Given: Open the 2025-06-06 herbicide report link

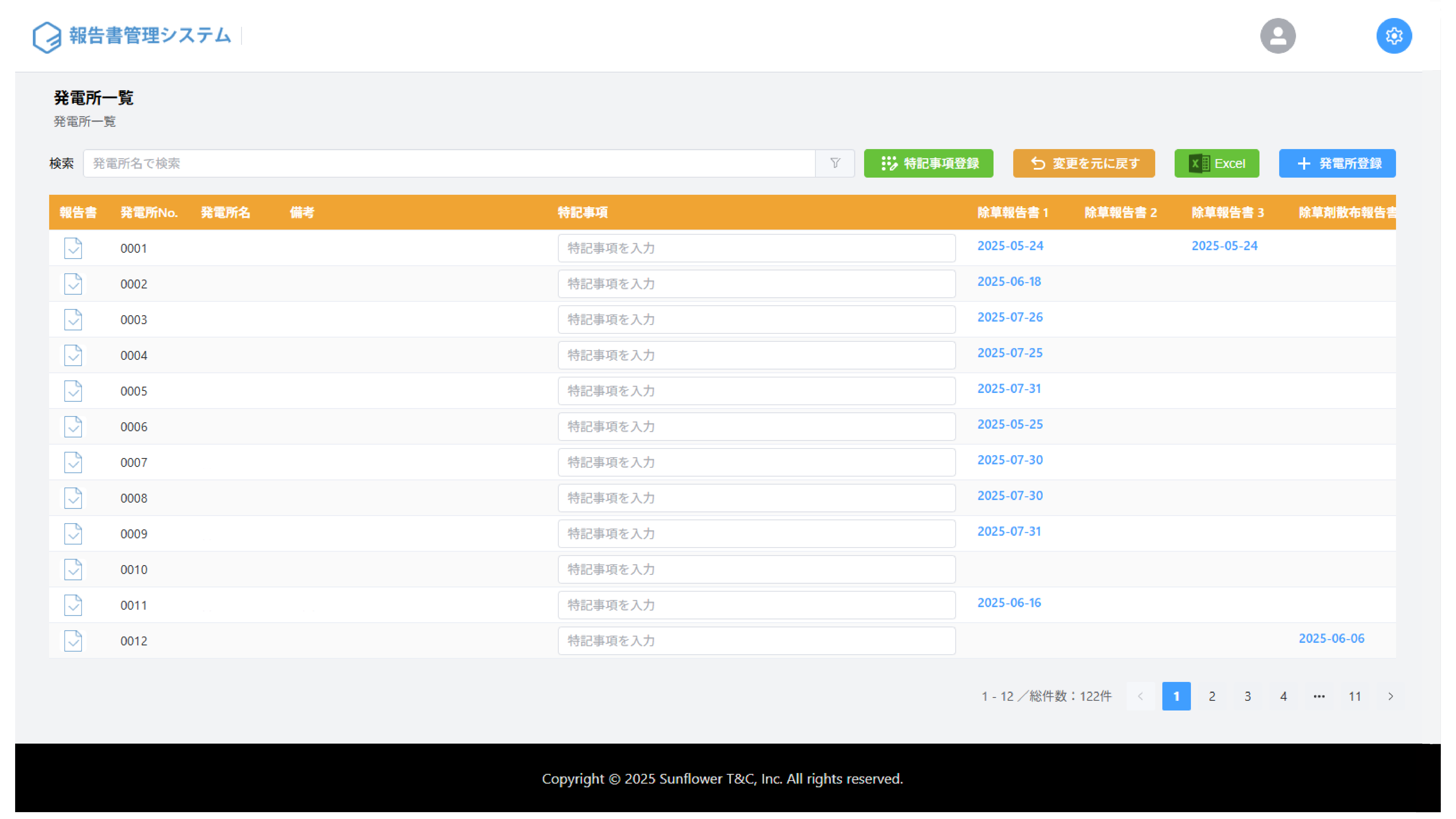Looking at the screenshot, I should (1331, 639).
